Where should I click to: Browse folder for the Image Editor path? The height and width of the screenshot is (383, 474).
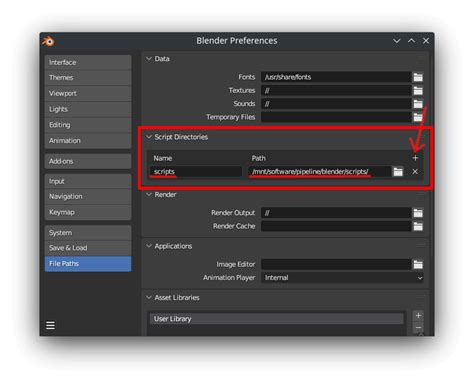pyautogui.click(x=418, y=265)
